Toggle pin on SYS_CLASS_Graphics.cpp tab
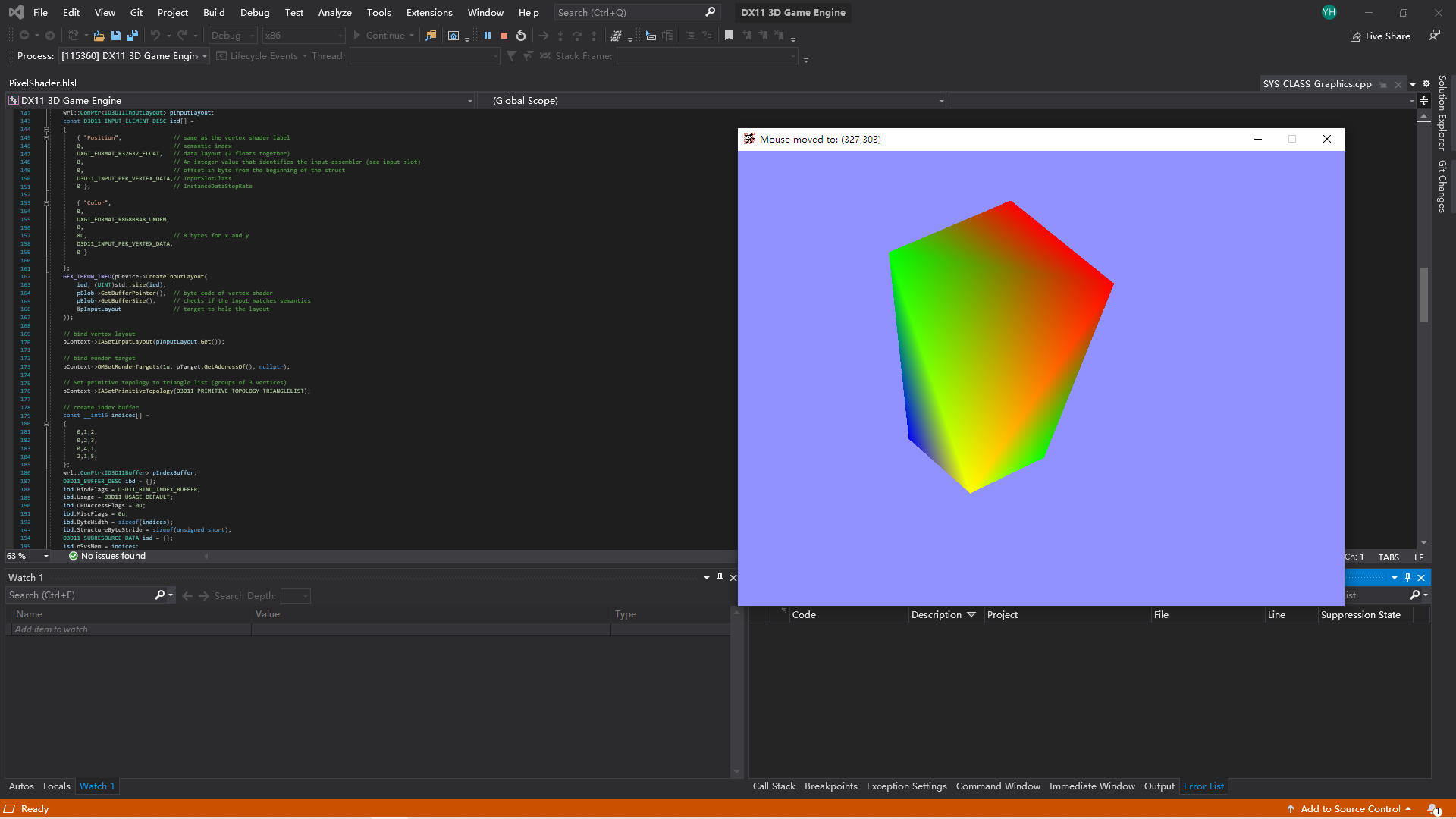Image resolution: width=1456 pixels, height=819 pixels. coord(1383,84)
